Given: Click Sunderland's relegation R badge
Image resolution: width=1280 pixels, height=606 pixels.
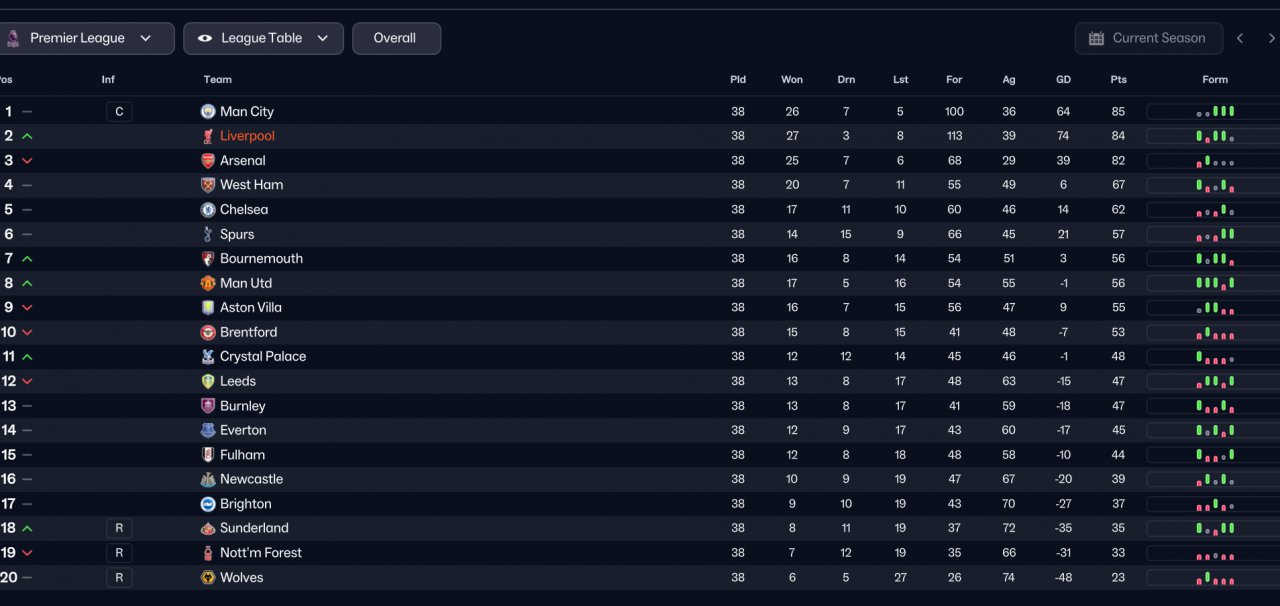Looking at the screenshot, I should (x=119, y=529).
